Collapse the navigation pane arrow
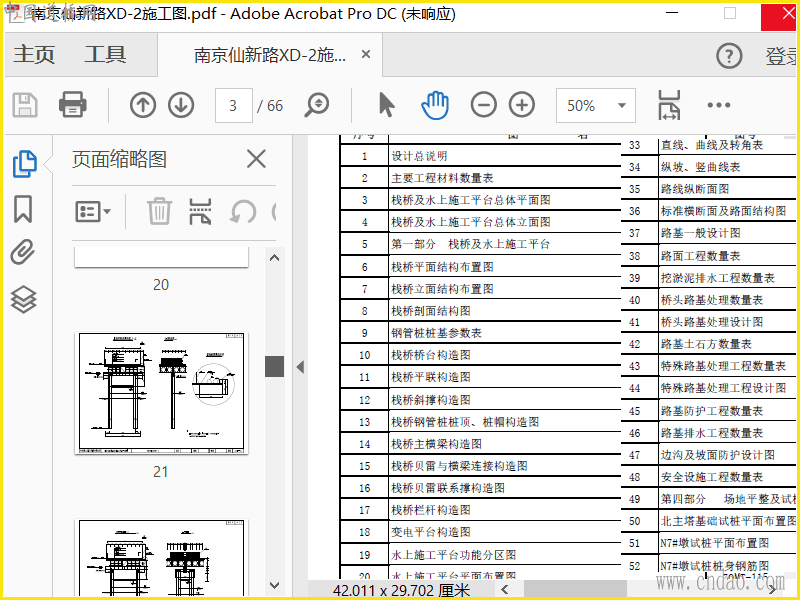This screenshot has width=800, height=600. [x=301, y=367]
